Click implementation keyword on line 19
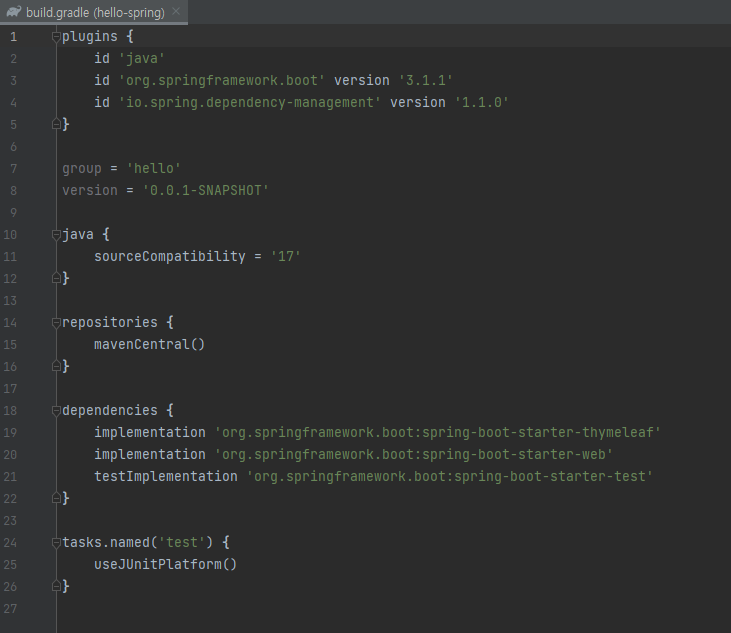 (150, 433)
